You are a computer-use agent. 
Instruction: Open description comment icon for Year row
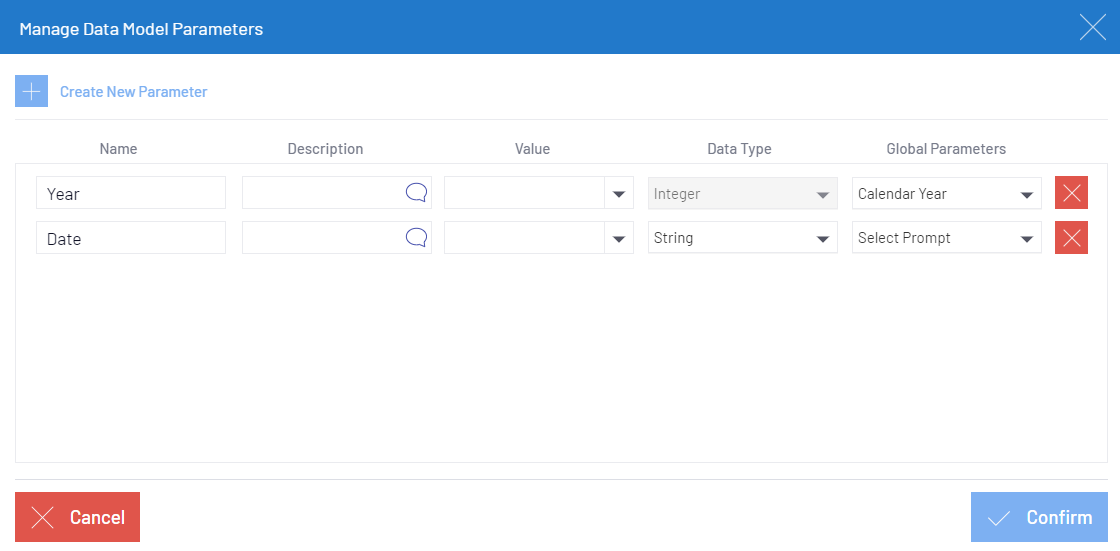point(416,193)
